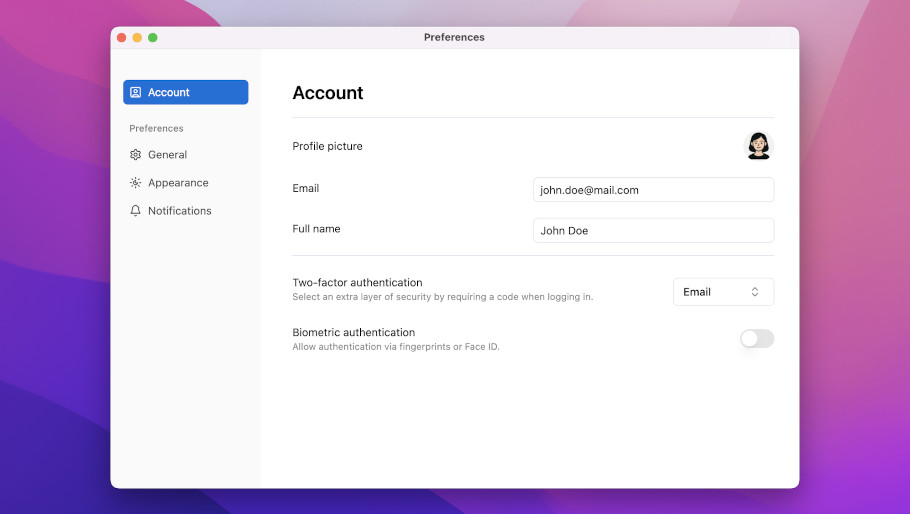
Task: Open the profile picture avatar
Action: [x=759, y=146]
